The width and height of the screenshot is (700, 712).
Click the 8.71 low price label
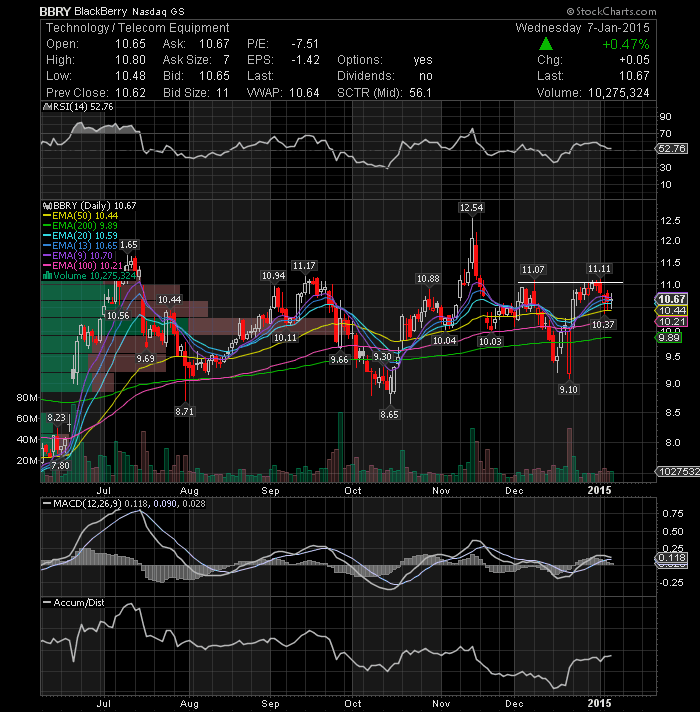pos(184,412)
